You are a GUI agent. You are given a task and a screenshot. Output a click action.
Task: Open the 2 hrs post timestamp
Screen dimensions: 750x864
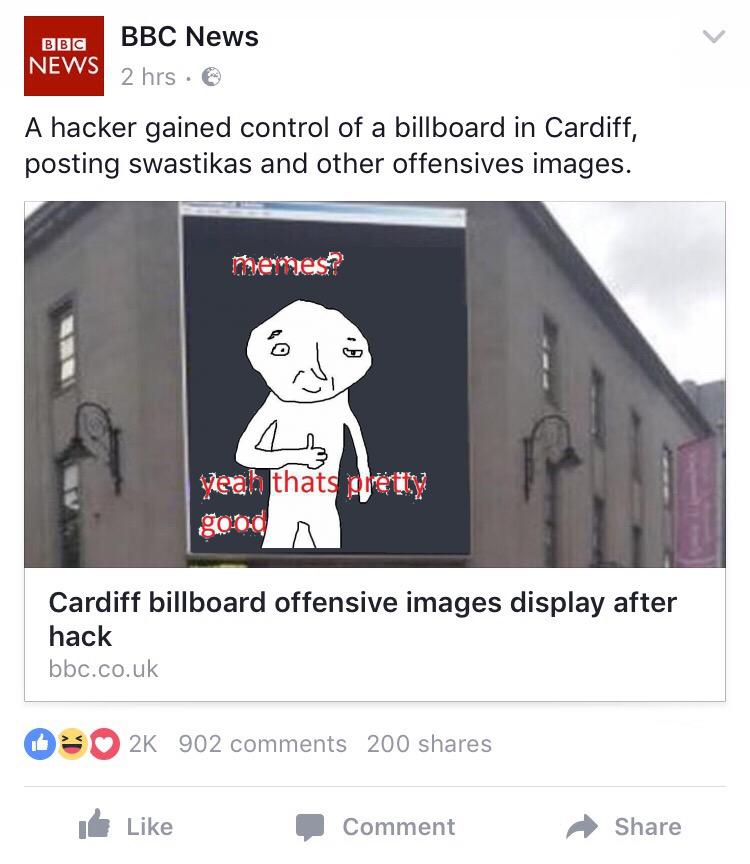pos(148,77)
